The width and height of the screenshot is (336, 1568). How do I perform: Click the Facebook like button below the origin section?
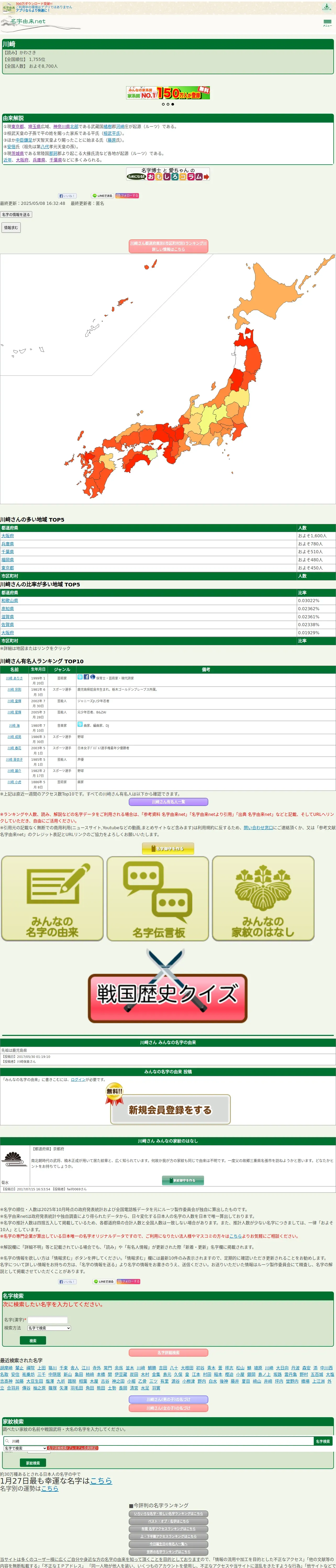click(x=67, y=196)
